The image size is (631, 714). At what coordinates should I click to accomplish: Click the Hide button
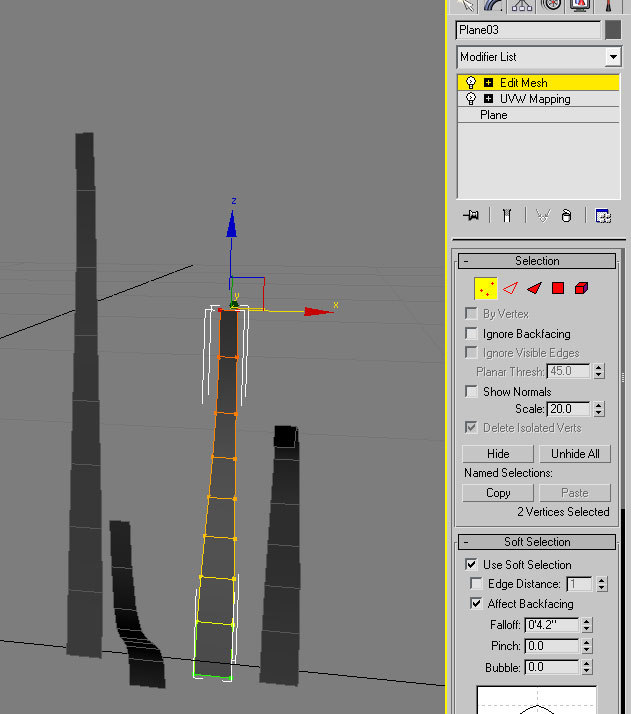pos(498,454)
